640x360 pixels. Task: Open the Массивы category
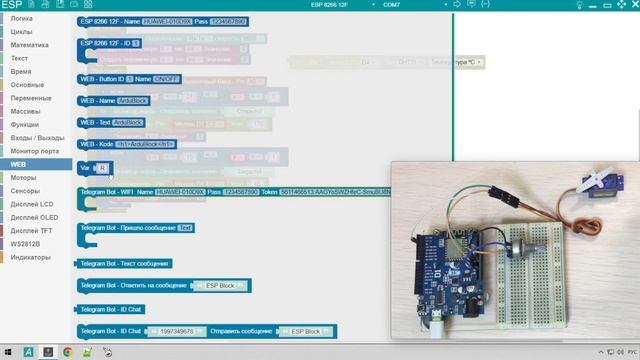point(25,111)
